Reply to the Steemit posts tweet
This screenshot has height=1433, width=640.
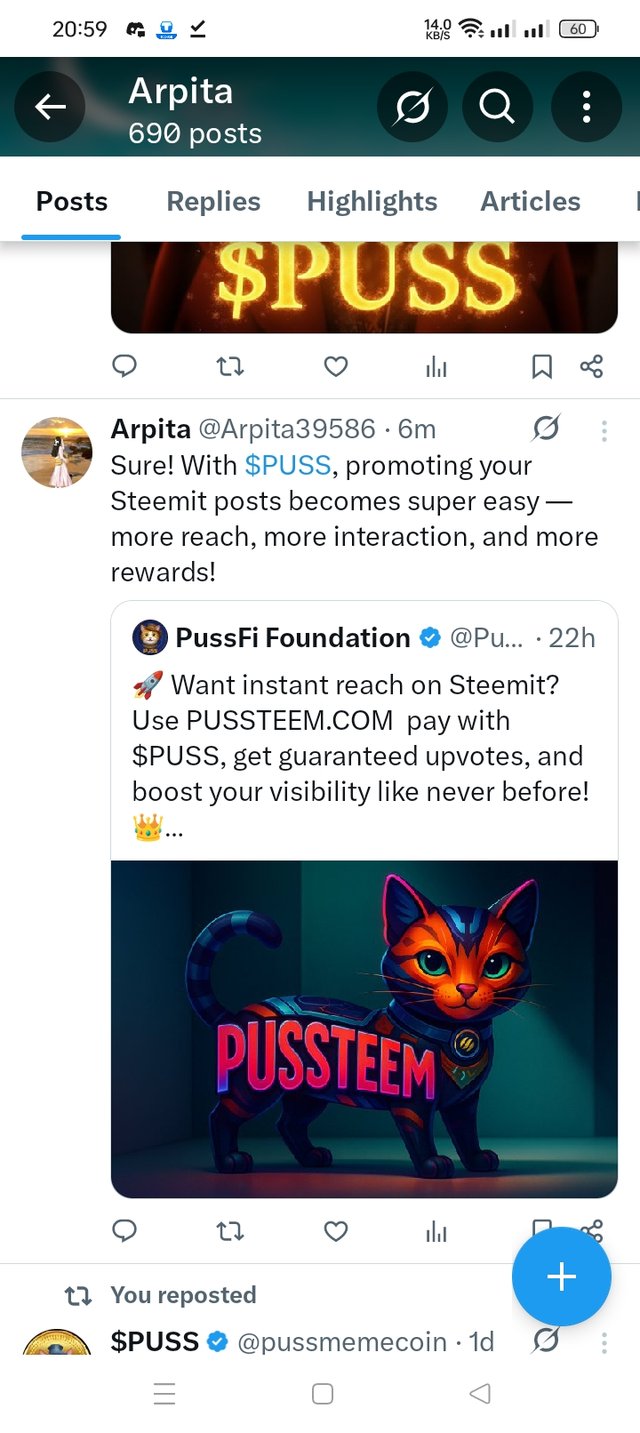click(x=124, y=1231)
